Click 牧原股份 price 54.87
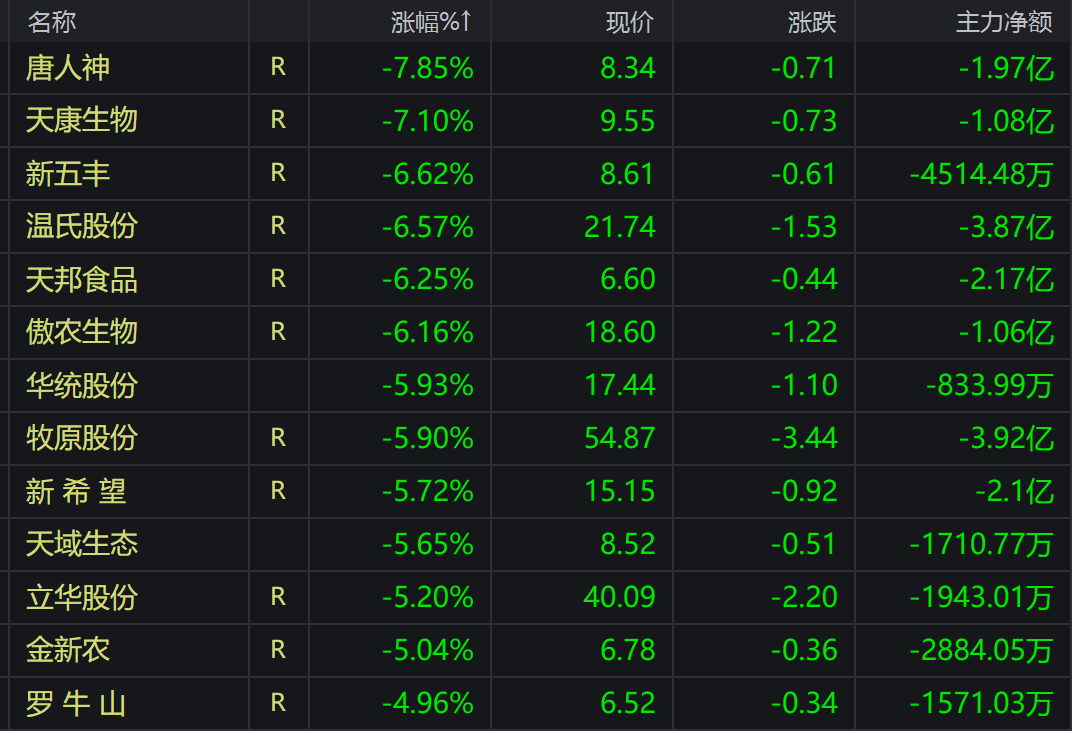 [x=620, y=438]
